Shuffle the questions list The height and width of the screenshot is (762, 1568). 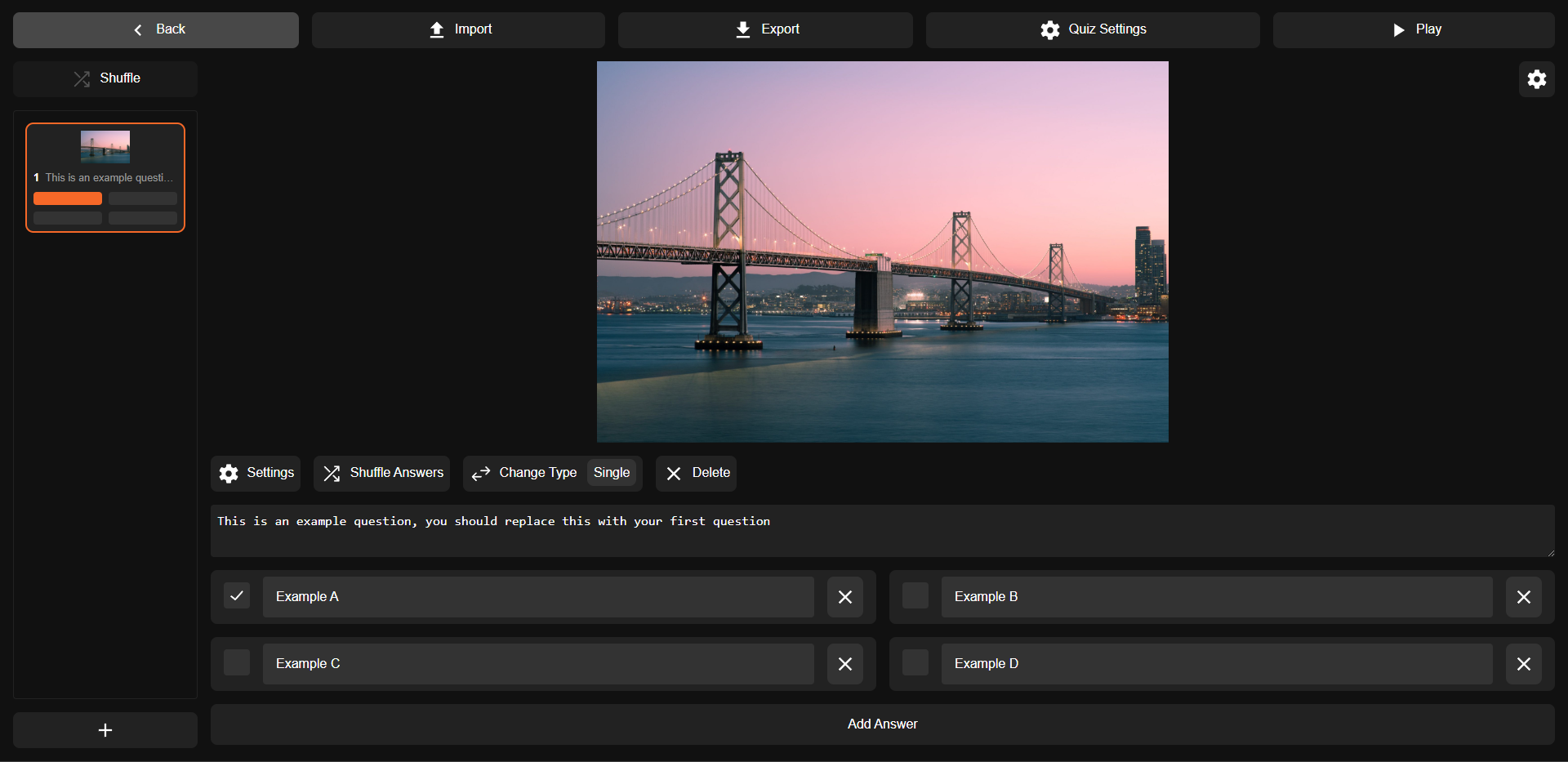tap(105, 78)
